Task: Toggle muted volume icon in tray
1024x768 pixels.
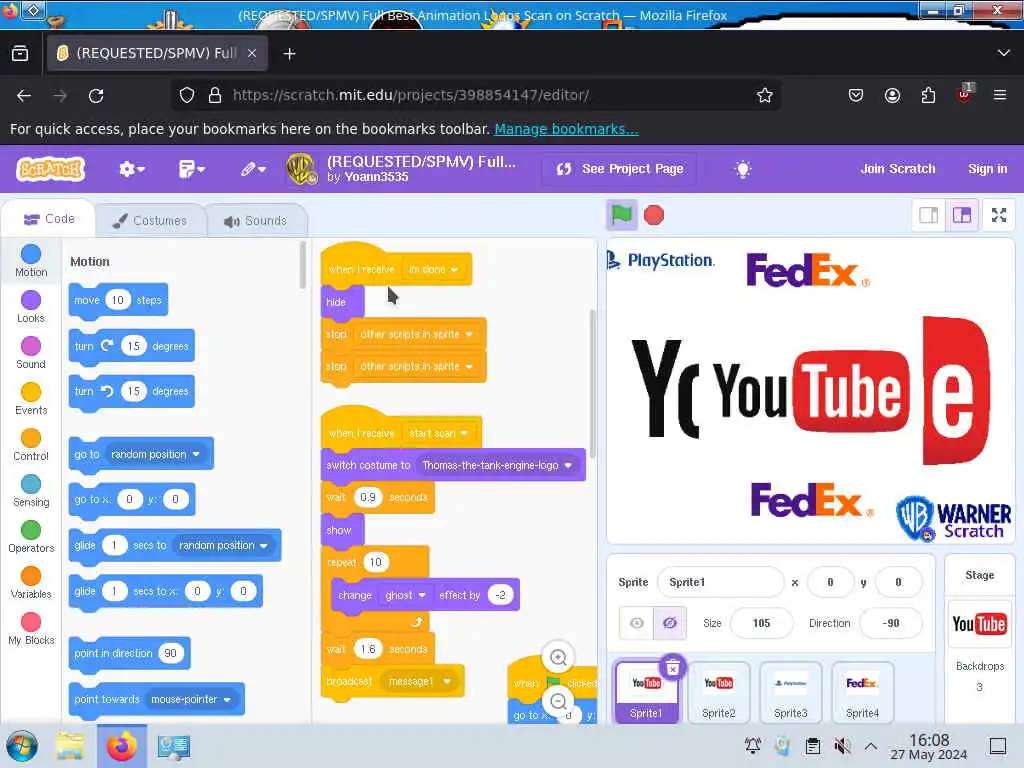Action: tap(842, 746)
